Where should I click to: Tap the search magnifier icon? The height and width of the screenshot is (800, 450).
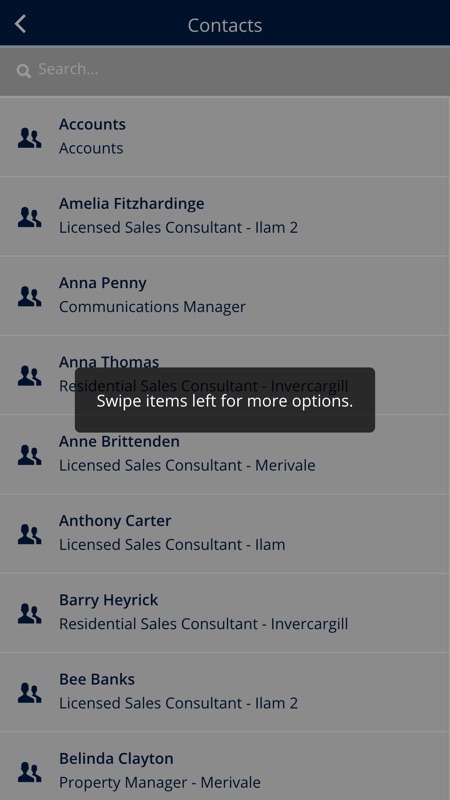pos(23,70)
